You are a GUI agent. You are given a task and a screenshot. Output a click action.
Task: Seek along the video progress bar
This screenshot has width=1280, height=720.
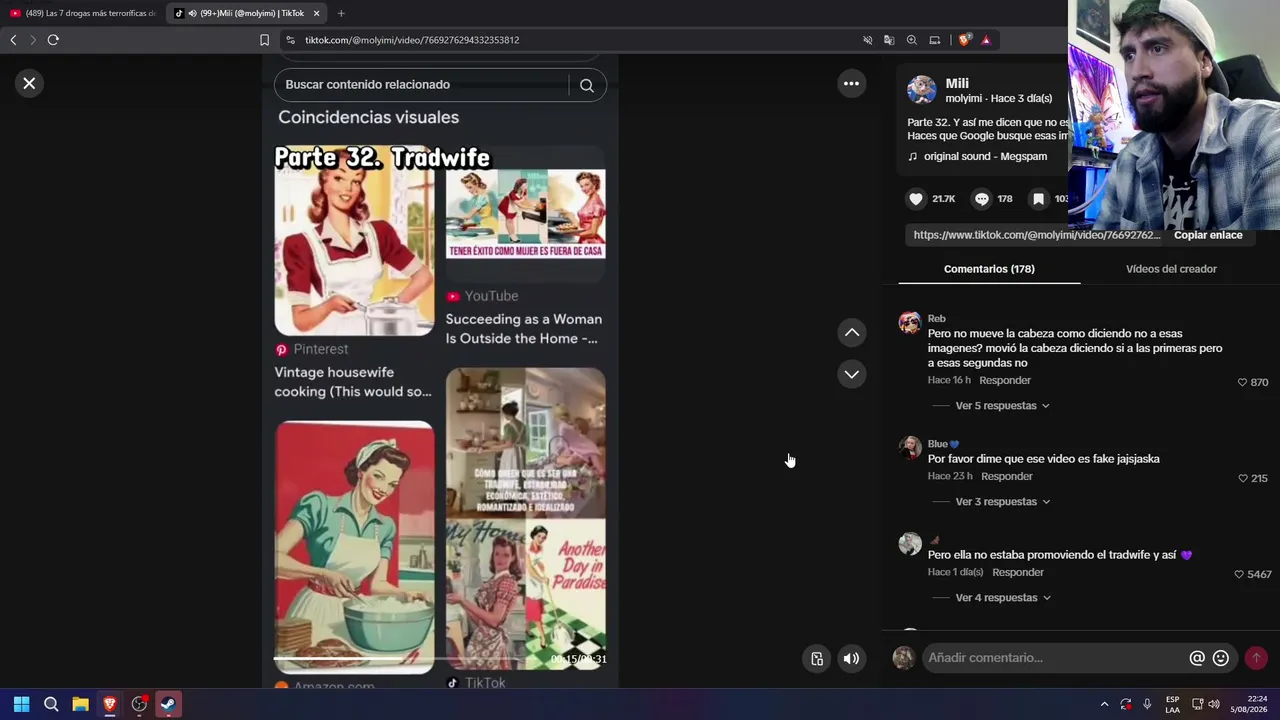(440, 660)
